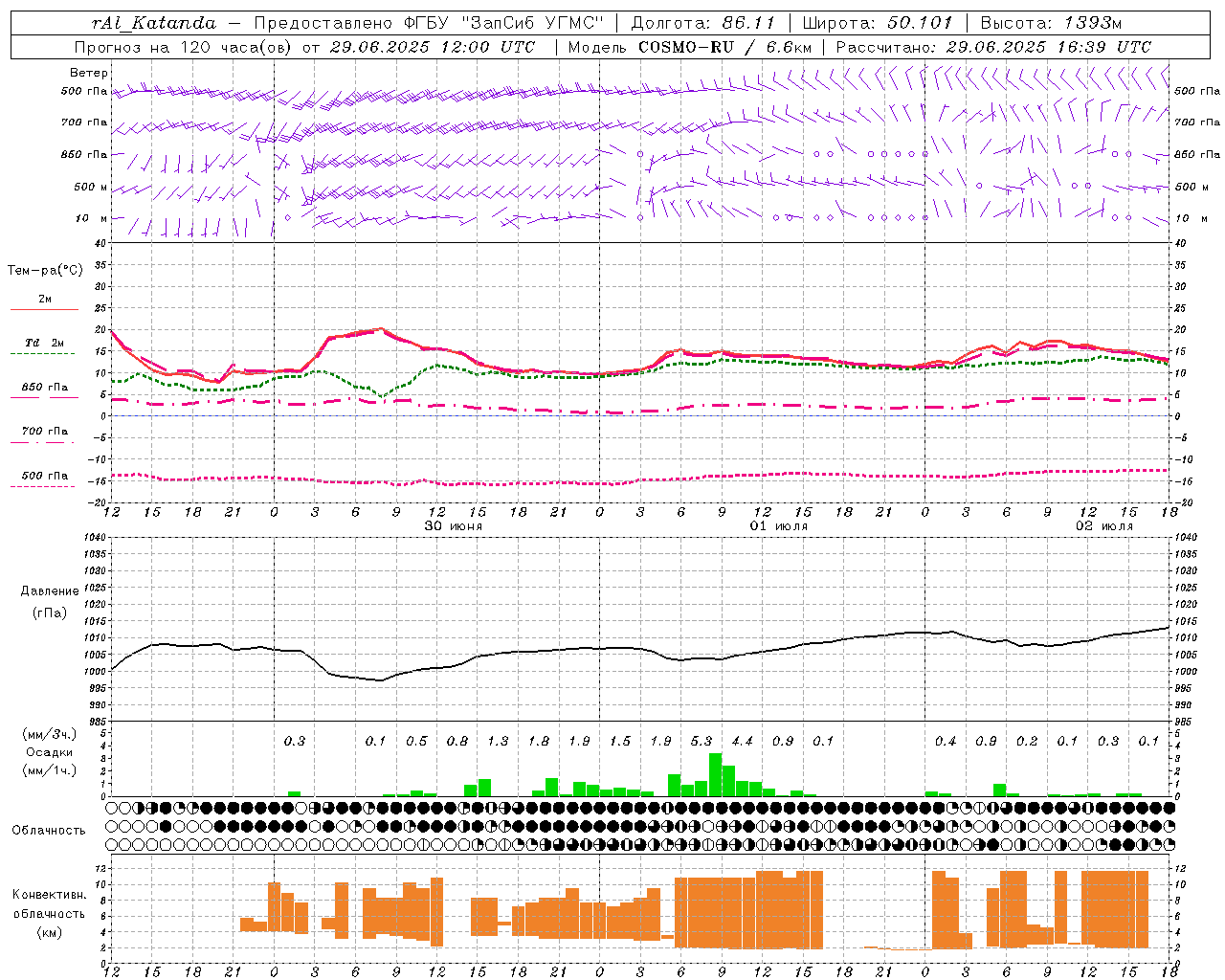Click the calculation time 29.06.2025 16:39 UTC
The image size is (1225, 980).
(x=1049, y=47)
